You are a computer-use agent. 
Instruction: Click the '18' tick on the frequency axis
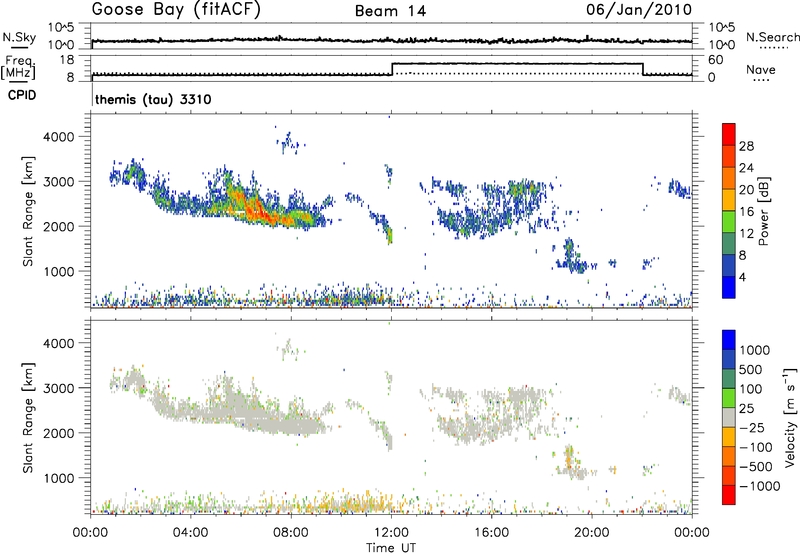point(67,60)
